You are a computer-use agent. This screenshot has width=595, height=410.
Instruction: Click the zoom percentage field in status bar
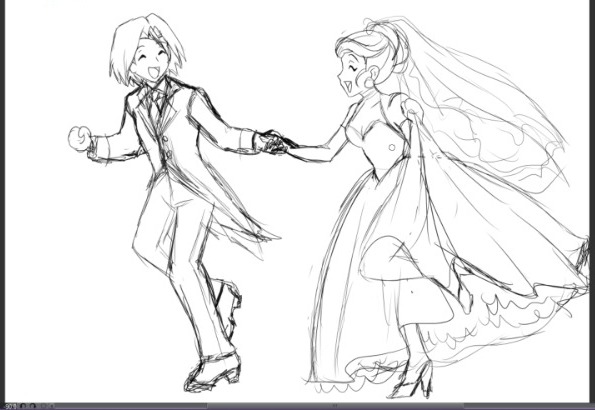10,406
